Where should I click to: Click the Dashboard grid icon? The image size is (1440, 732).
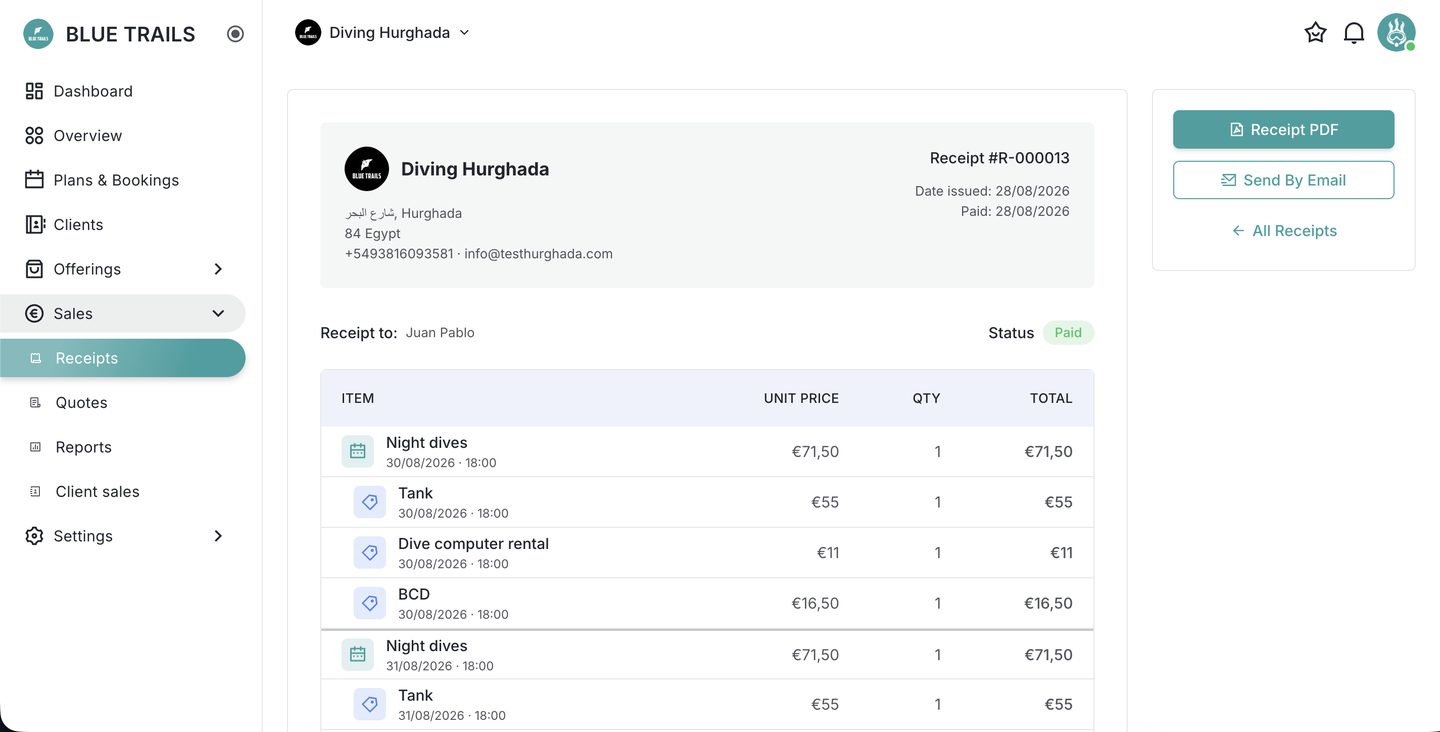34,91
